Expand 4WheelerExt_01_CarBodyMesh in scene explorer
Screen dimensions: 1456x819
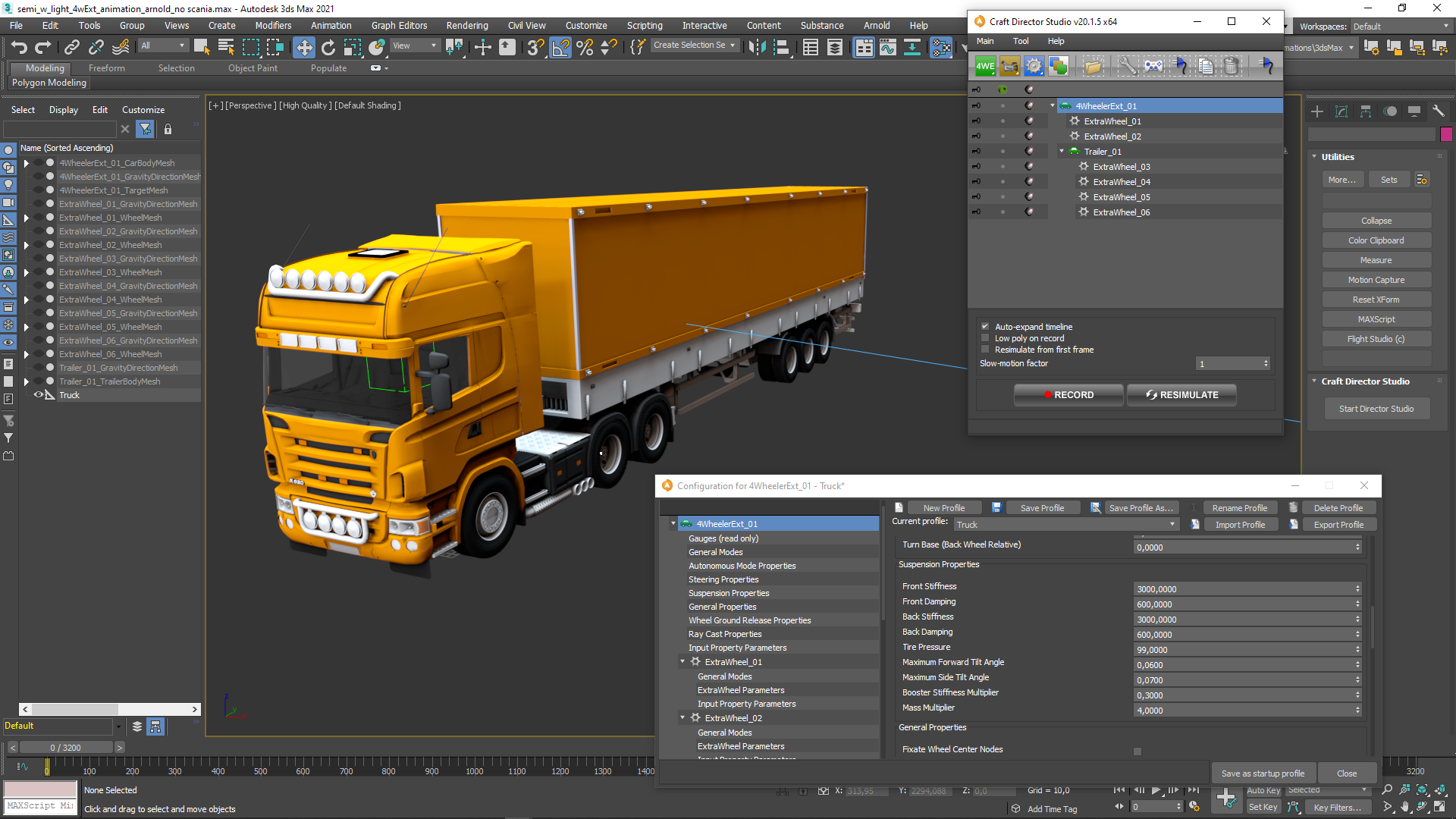tap(27, 163)
